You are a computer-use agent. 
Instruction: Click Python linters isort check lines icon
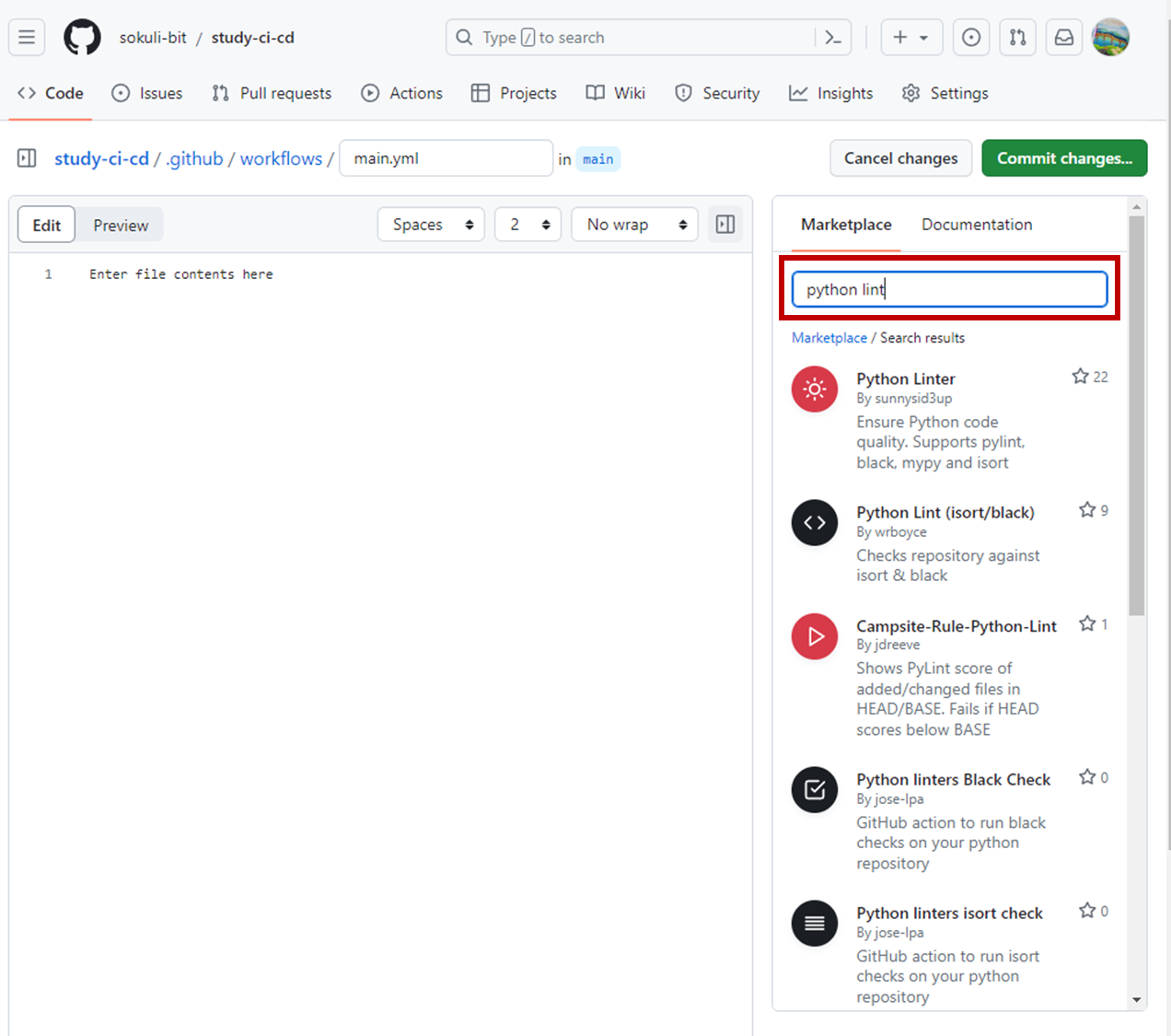[815, 924]
